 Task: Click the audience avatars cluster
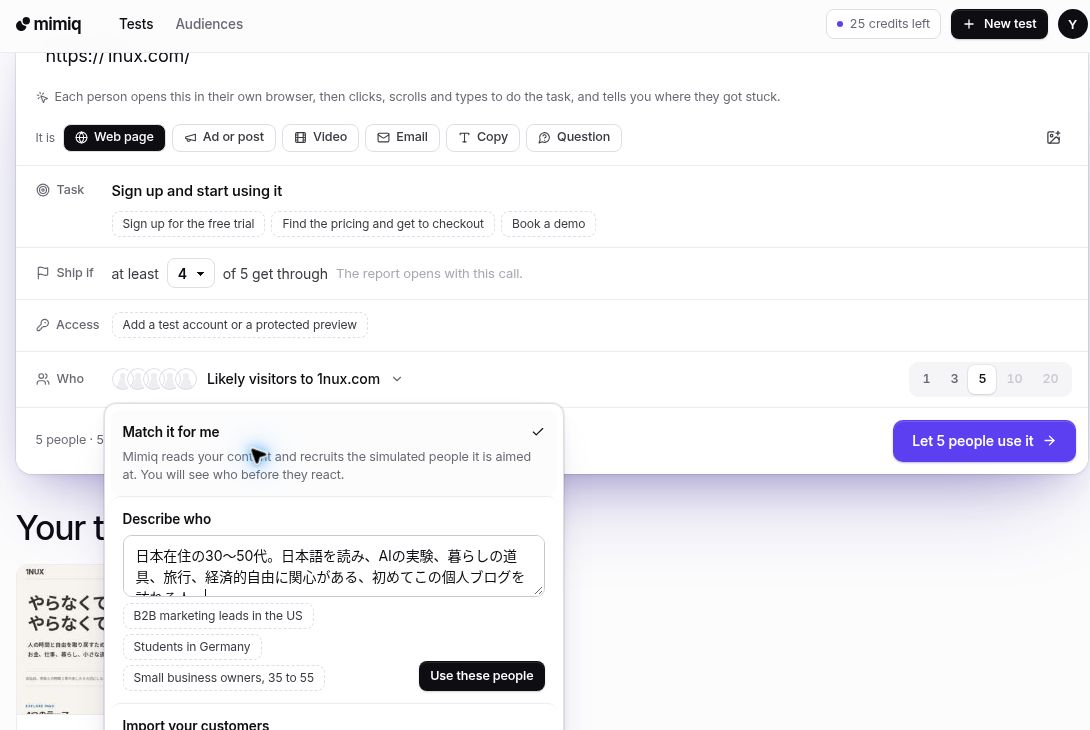click(x=154, y=379)
